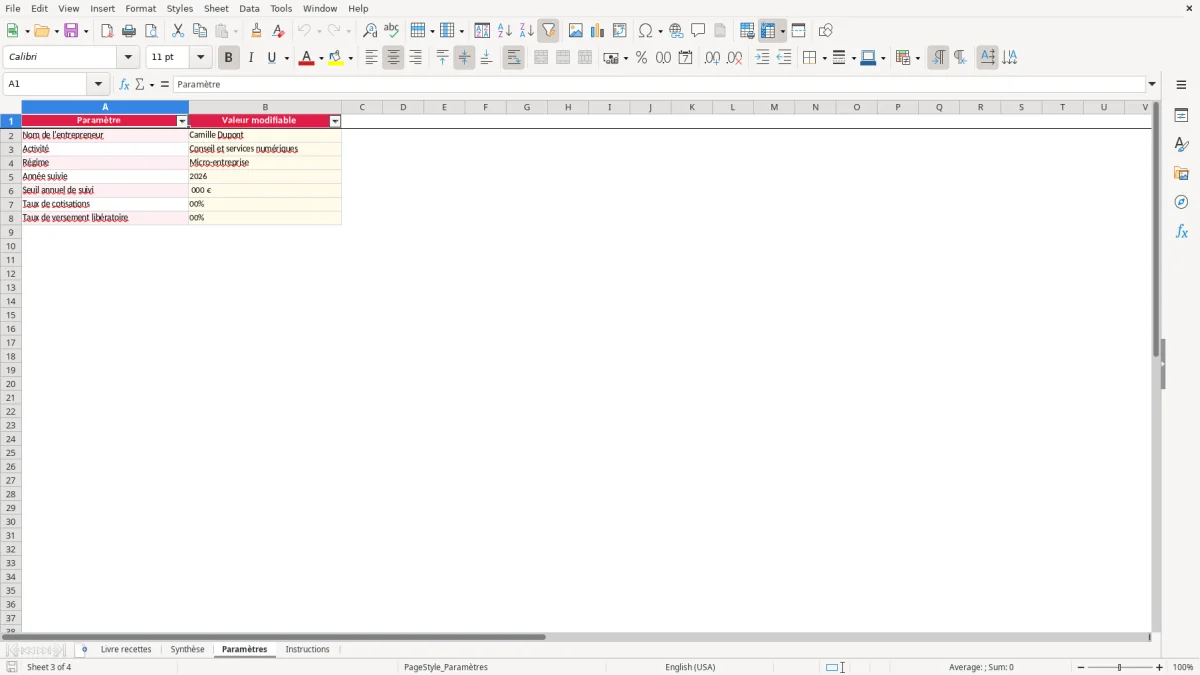1200x675 pixels.
Task: Click the Save document icon
Action: point(71,31)
